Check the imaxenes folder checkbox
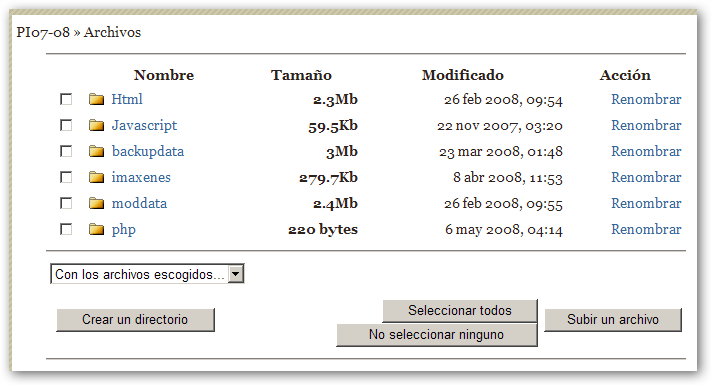The height and width of the screenshot is (385, 711). [x=66, y=177]
